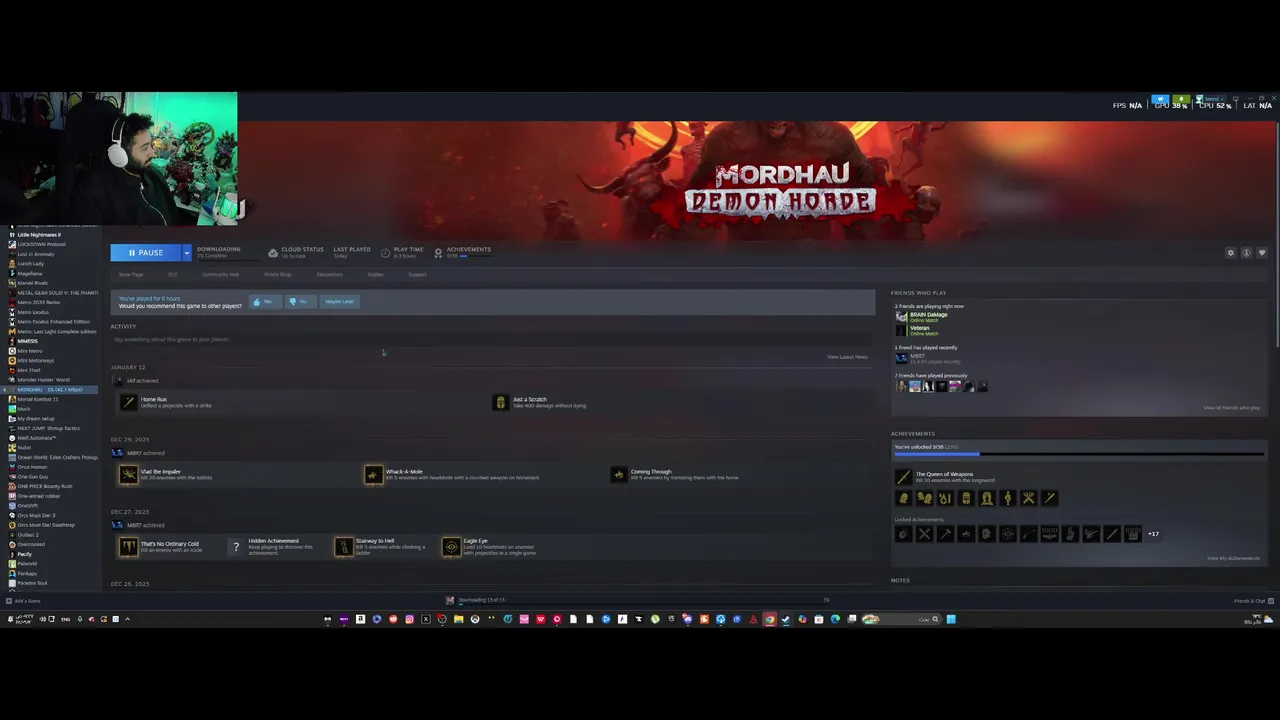Image resolution: width=1280 pixels, height=720 pixels.
Task: Open Instagram icon on Windows taskbar
Action: pos(409,619)
